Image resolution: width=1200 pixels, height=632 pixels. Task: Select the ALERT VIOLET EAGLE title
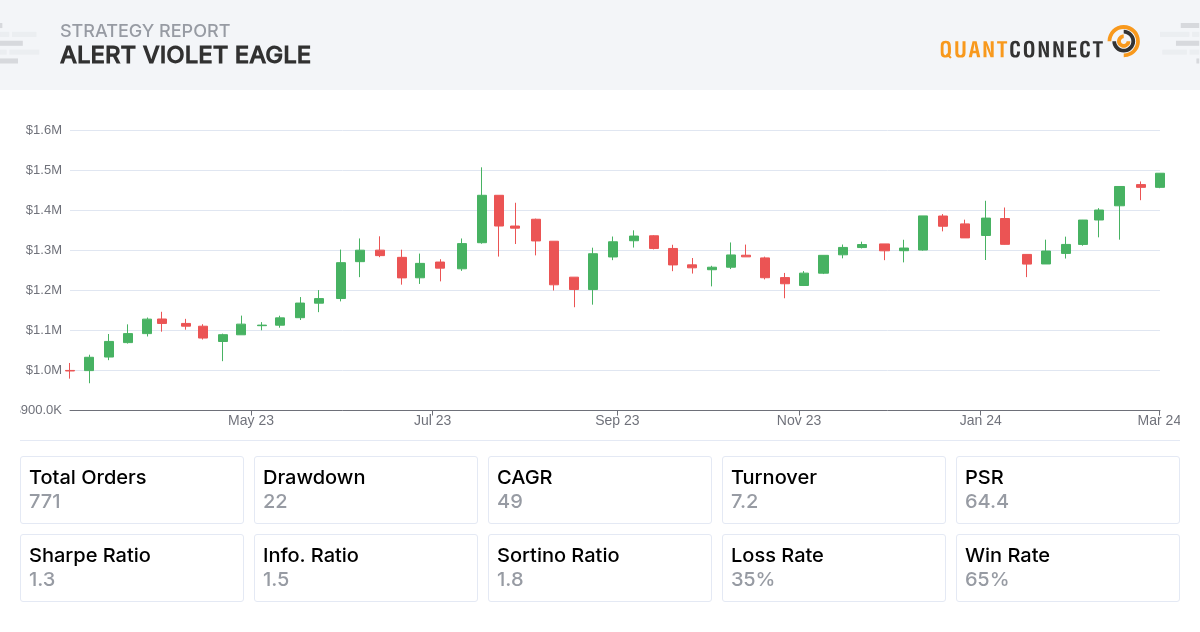[185, 55]
